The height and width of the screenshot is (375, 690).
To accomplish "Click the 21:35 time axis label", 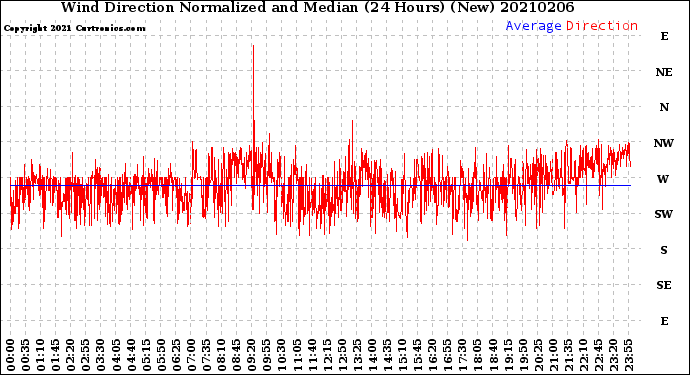I will (x=568, y=355).
